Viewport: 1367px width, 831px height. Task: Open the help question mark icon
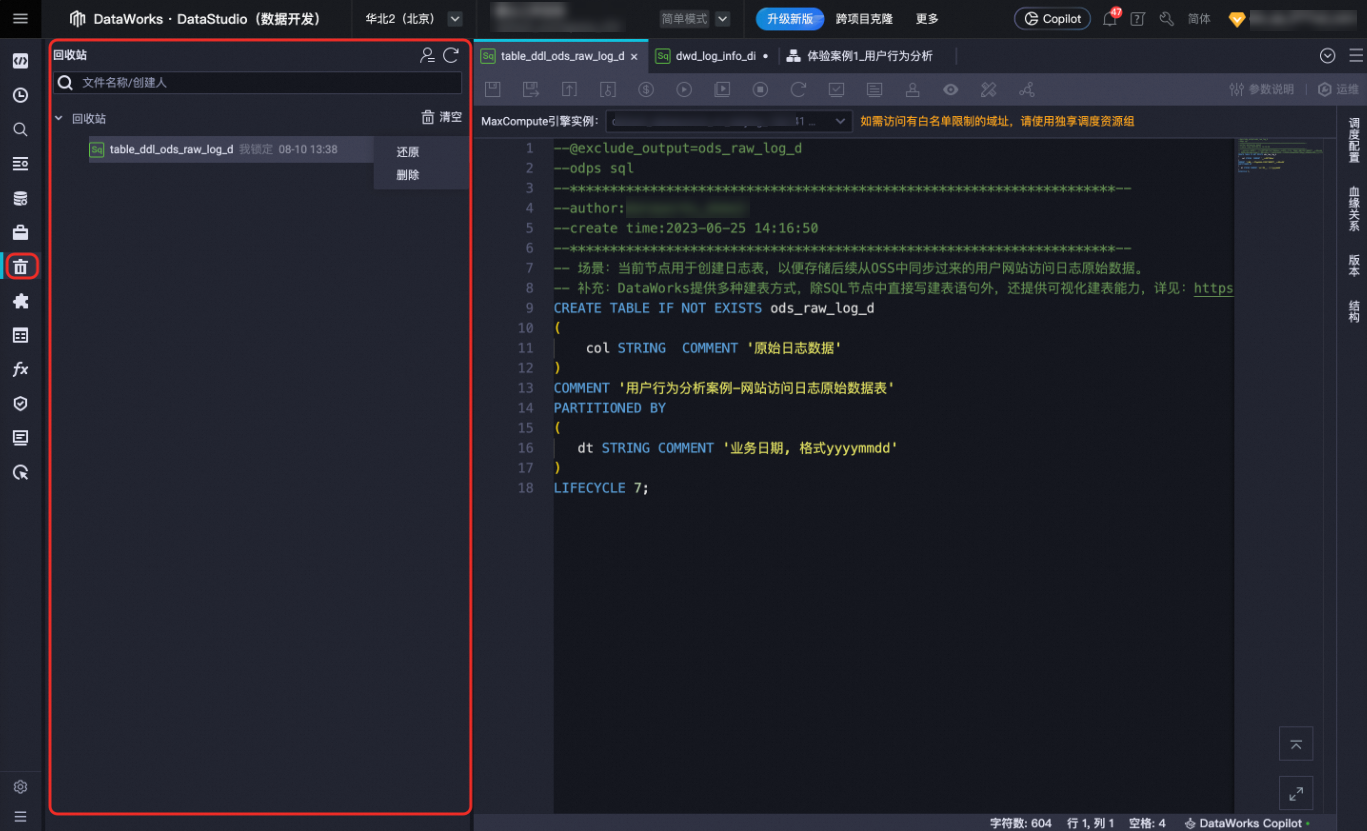[1137, 19]
